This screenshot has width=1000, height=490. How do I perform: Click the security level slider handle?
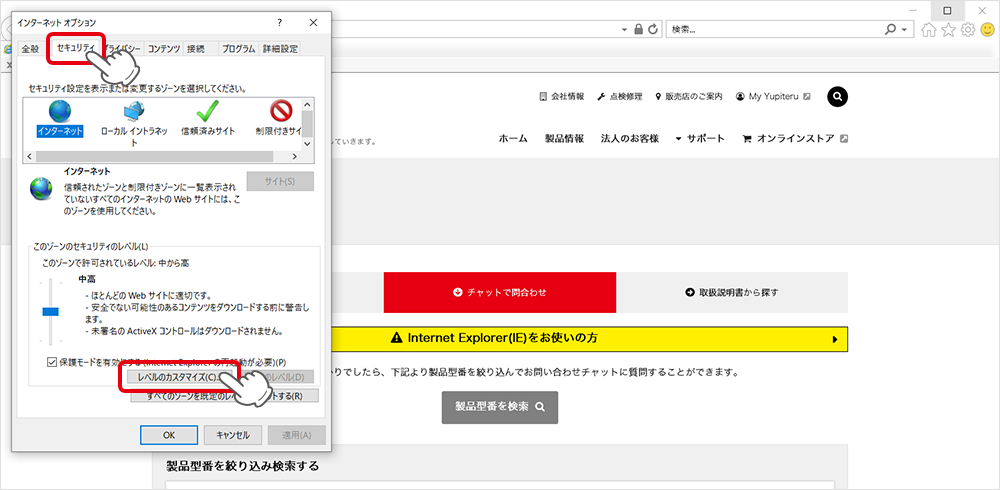[50, 311]
